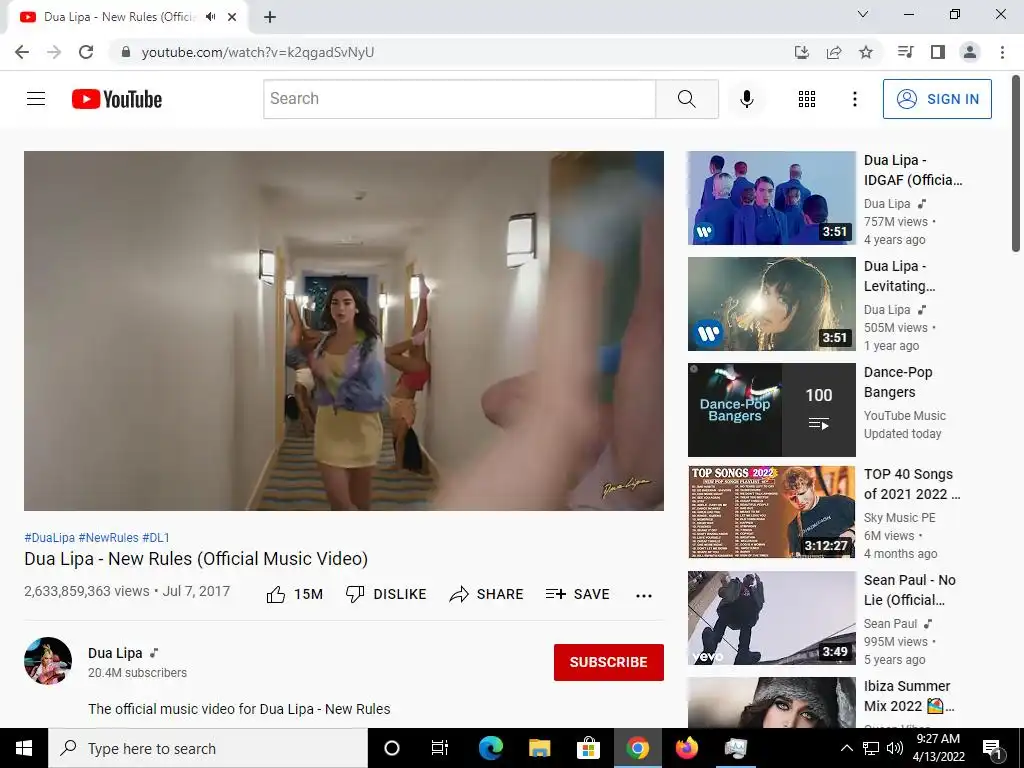
Task: Click the search magnifier button
Action: pos(686,99)
